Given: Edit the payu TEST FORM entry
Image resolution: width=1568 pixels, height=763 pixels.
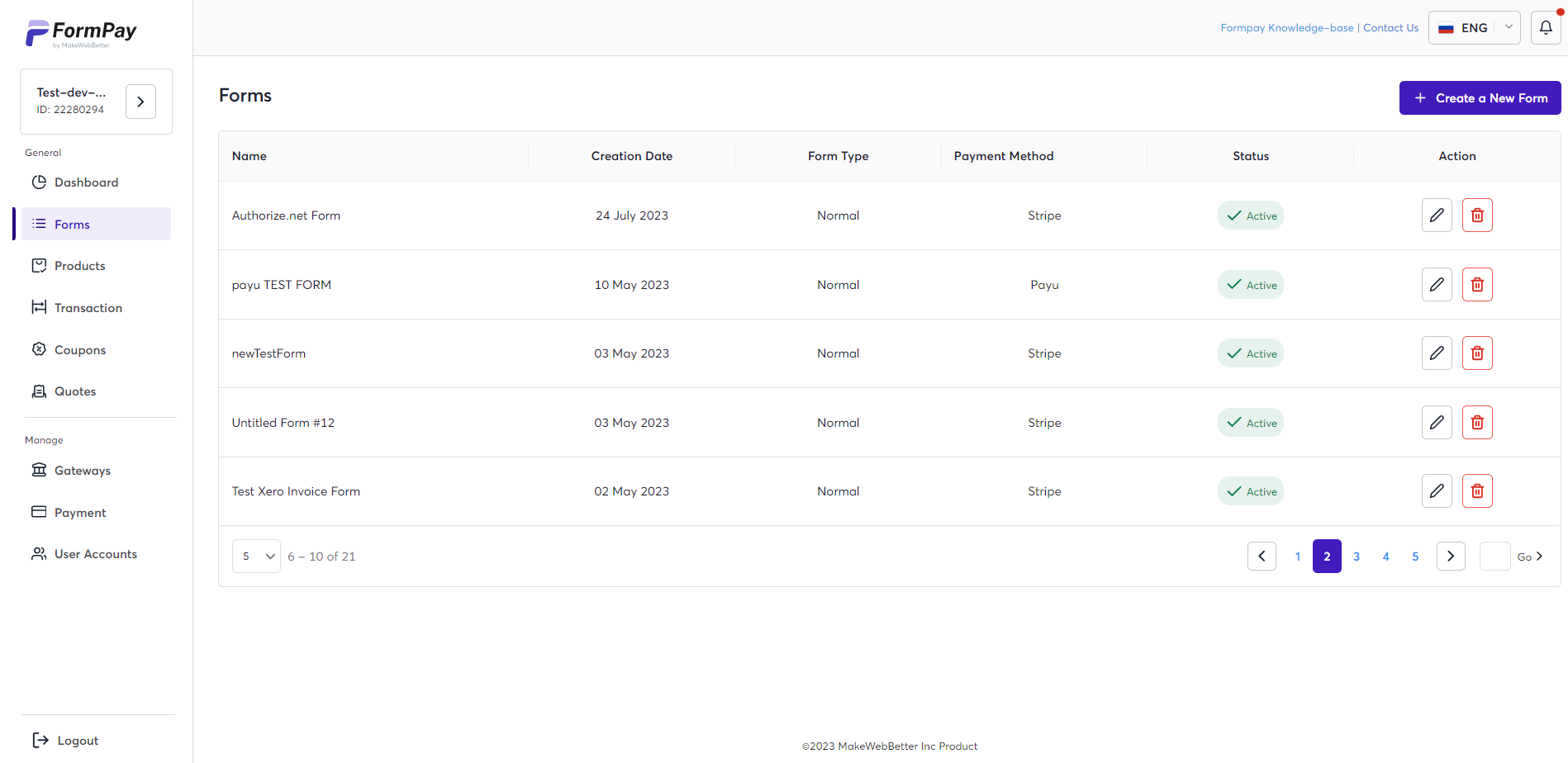Looking at the screenshot, I should point(1437,285).
